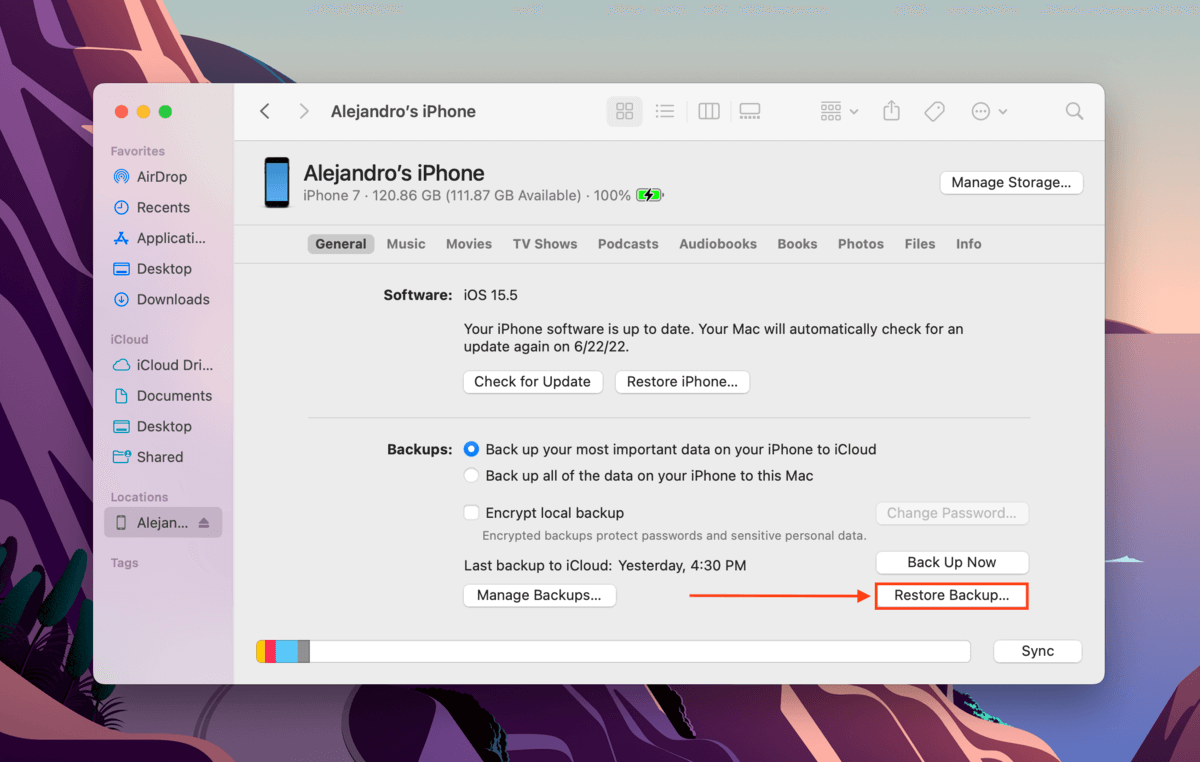Screen dimensions: 1200x762
Task: Click the Tags sidebar heading
Action: tap(125, 563)
